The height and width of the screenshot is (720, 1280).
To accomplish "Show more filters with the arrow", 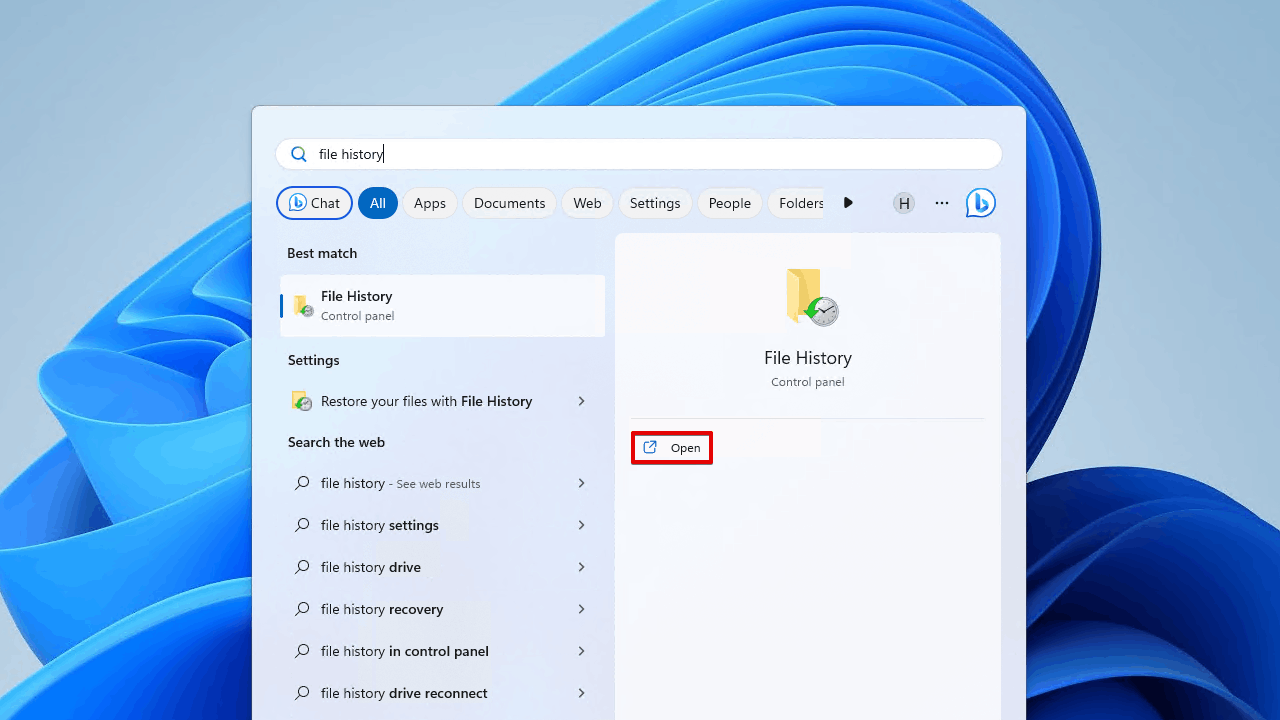I will tap(848, 203).
